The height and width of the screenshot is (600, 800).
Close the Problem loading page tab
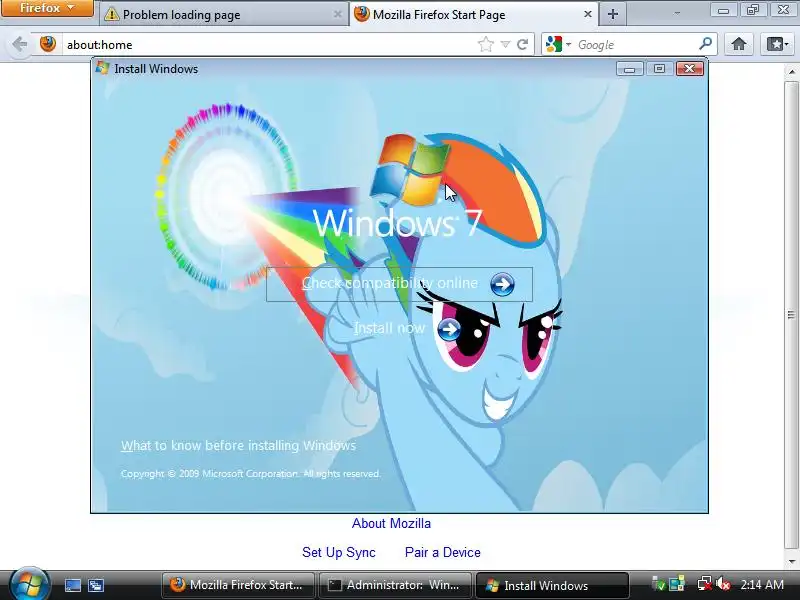[x=337, y=14]
